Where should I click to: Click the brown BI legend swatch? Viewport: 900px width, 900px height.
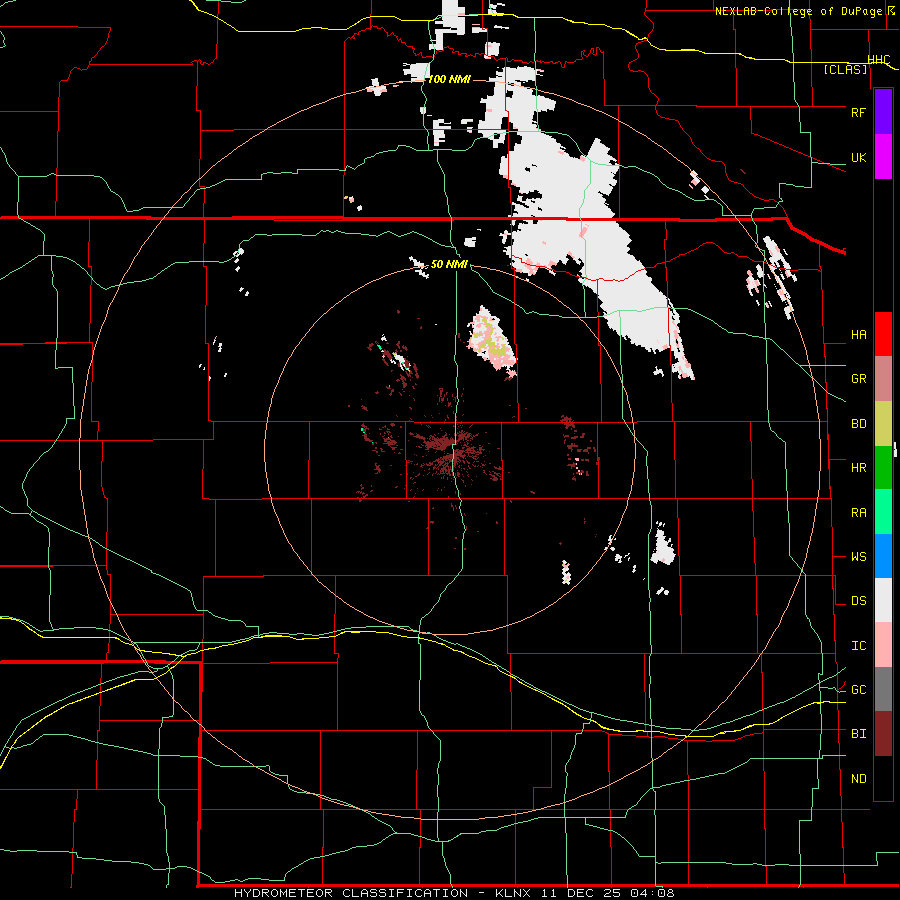pyautogui.click(x=883, y=734)
